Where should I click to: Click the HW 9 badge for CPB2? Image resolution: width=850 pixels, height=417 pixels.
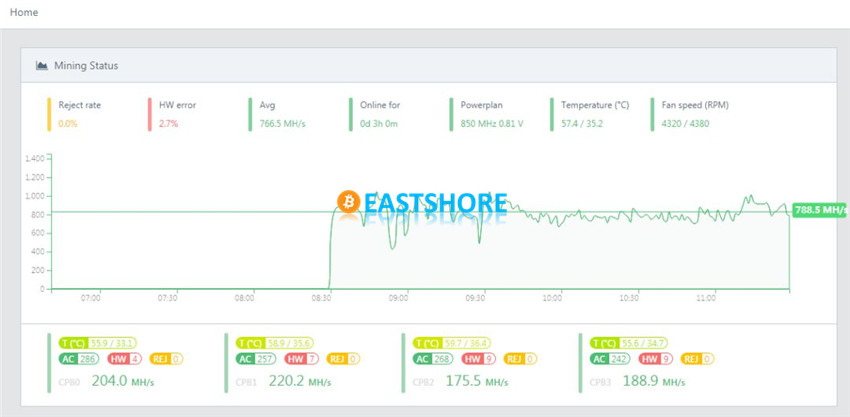click(480, 358)
